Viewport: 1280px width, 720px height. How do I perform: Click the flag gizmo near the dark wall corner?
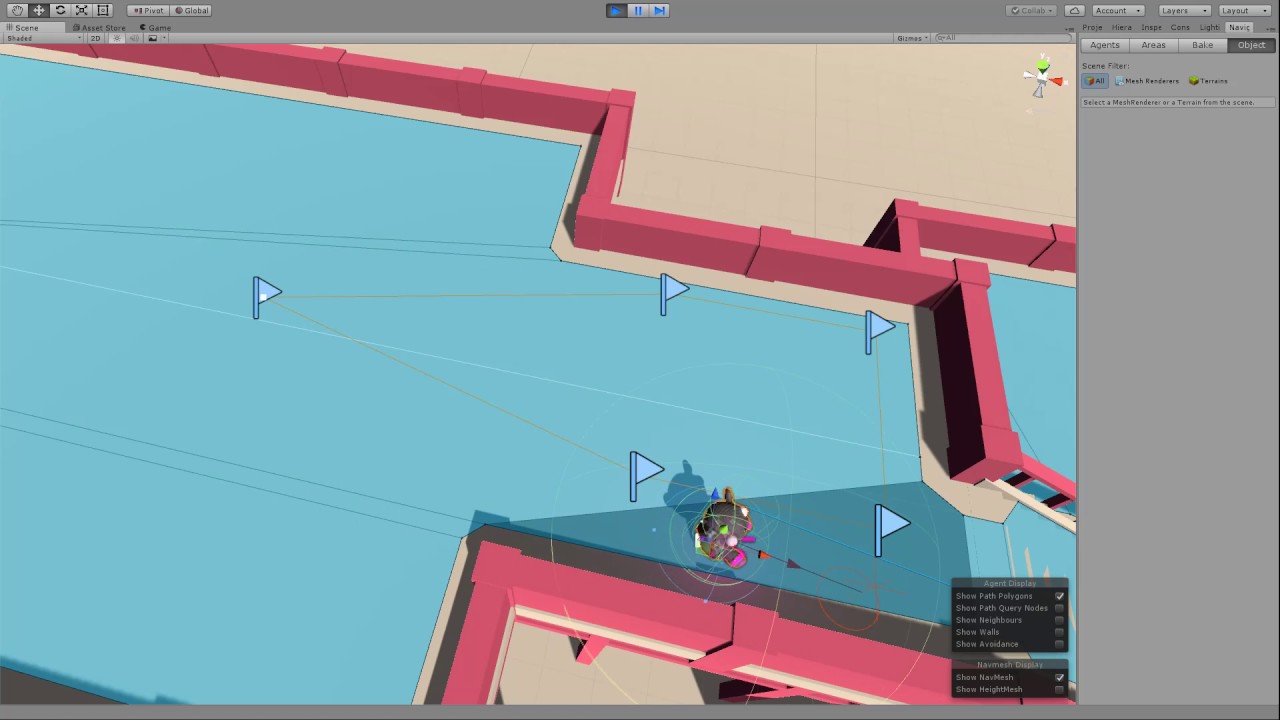pyautogui.click(x=879, y=331)
